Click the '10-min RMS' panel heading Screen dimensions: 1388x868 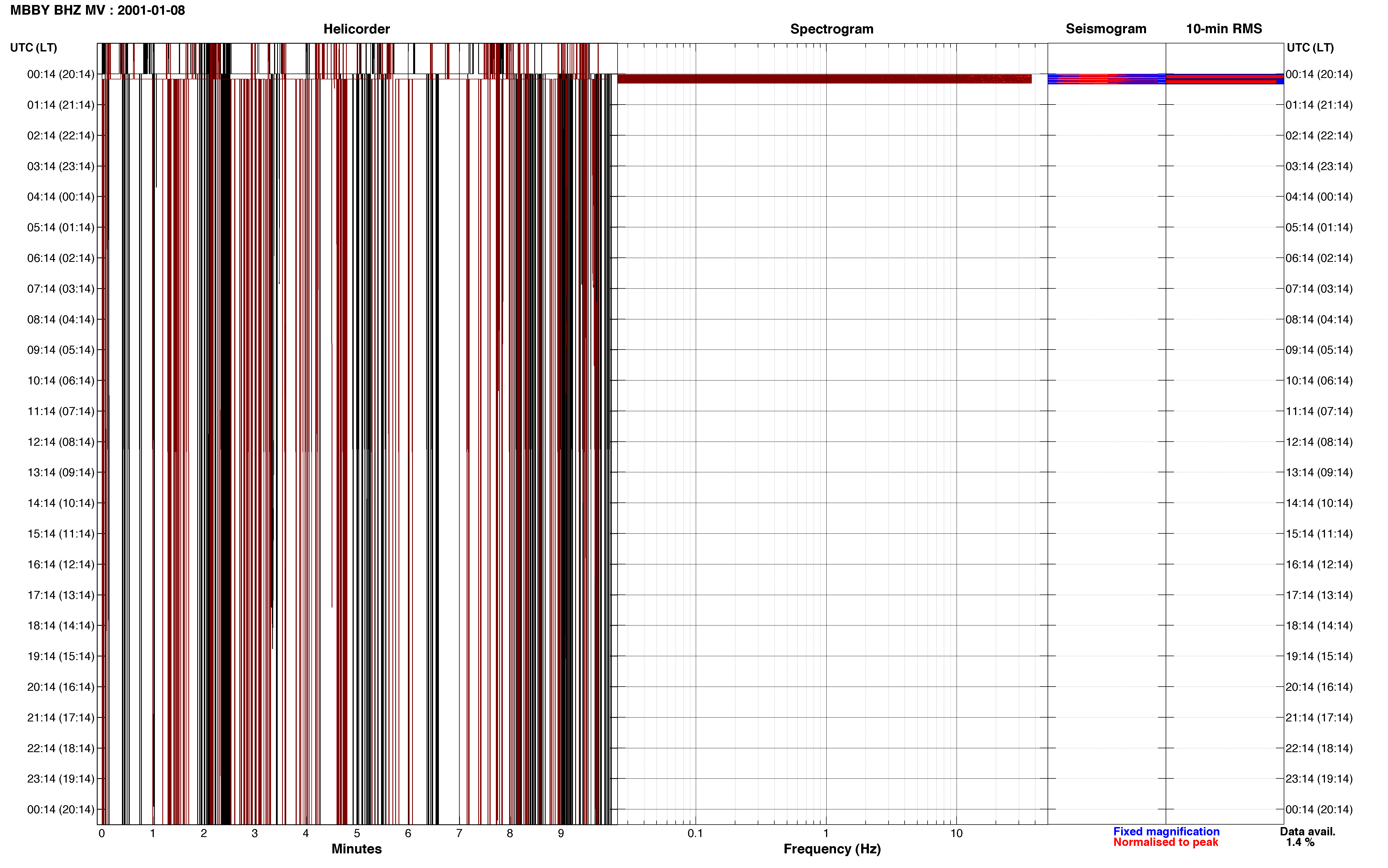point(1224,29)
